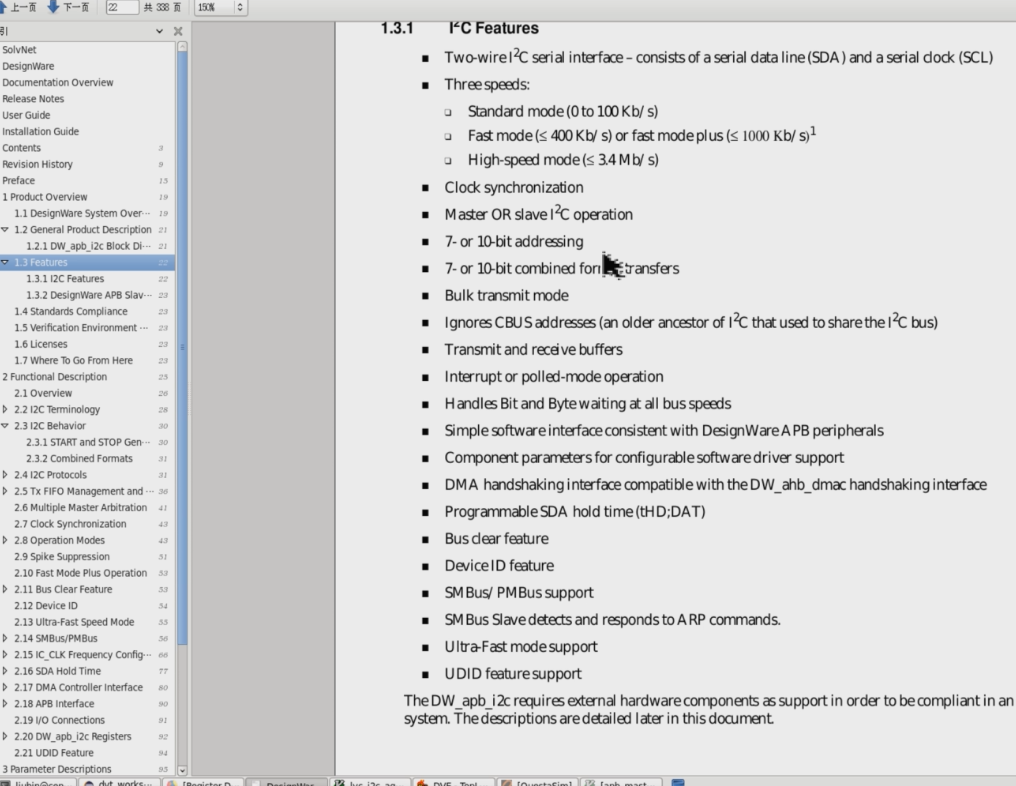Click the outline scrollbar down arrow
The height and width of the screenshot is (786, 1016).
click(x=182, y=770)
